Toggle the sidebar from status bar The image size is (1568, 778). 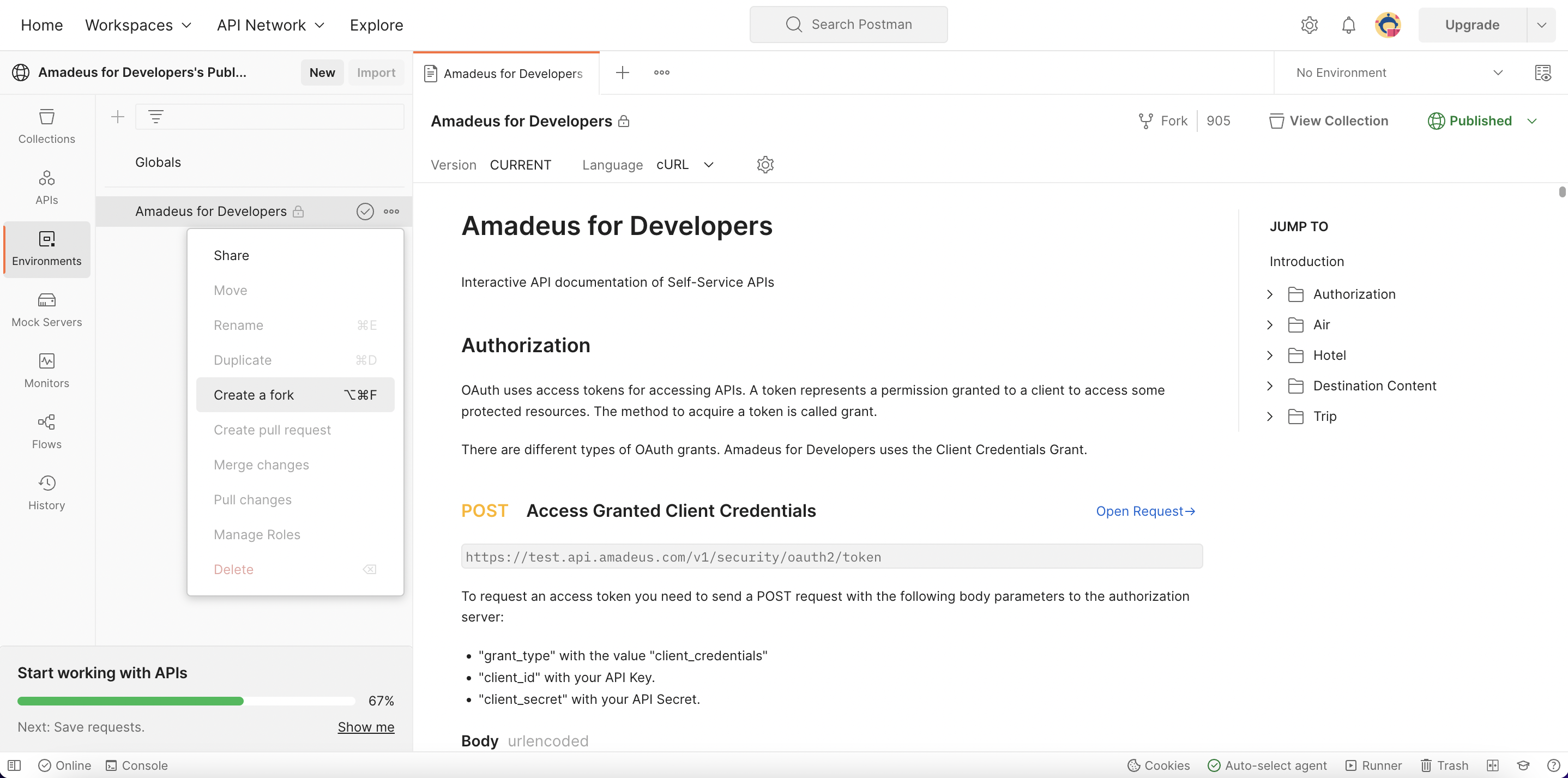point(14,765)
